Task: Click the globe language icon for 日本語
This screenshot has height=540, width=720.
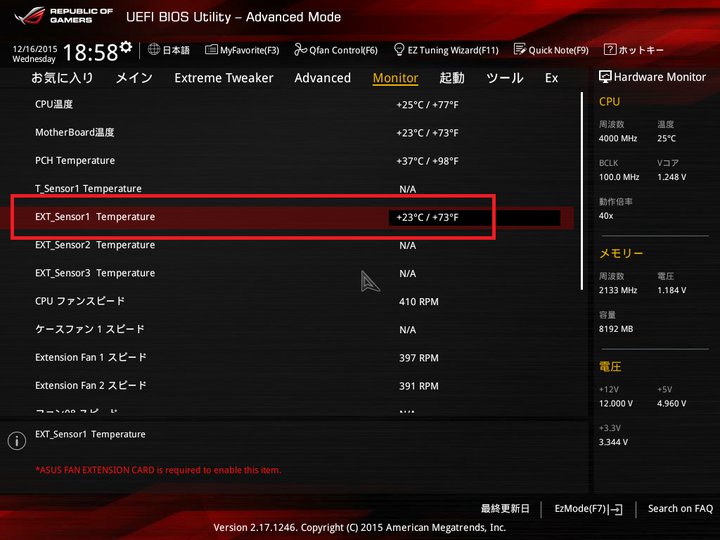Action: pyautogui.click(x=154, y=49)
